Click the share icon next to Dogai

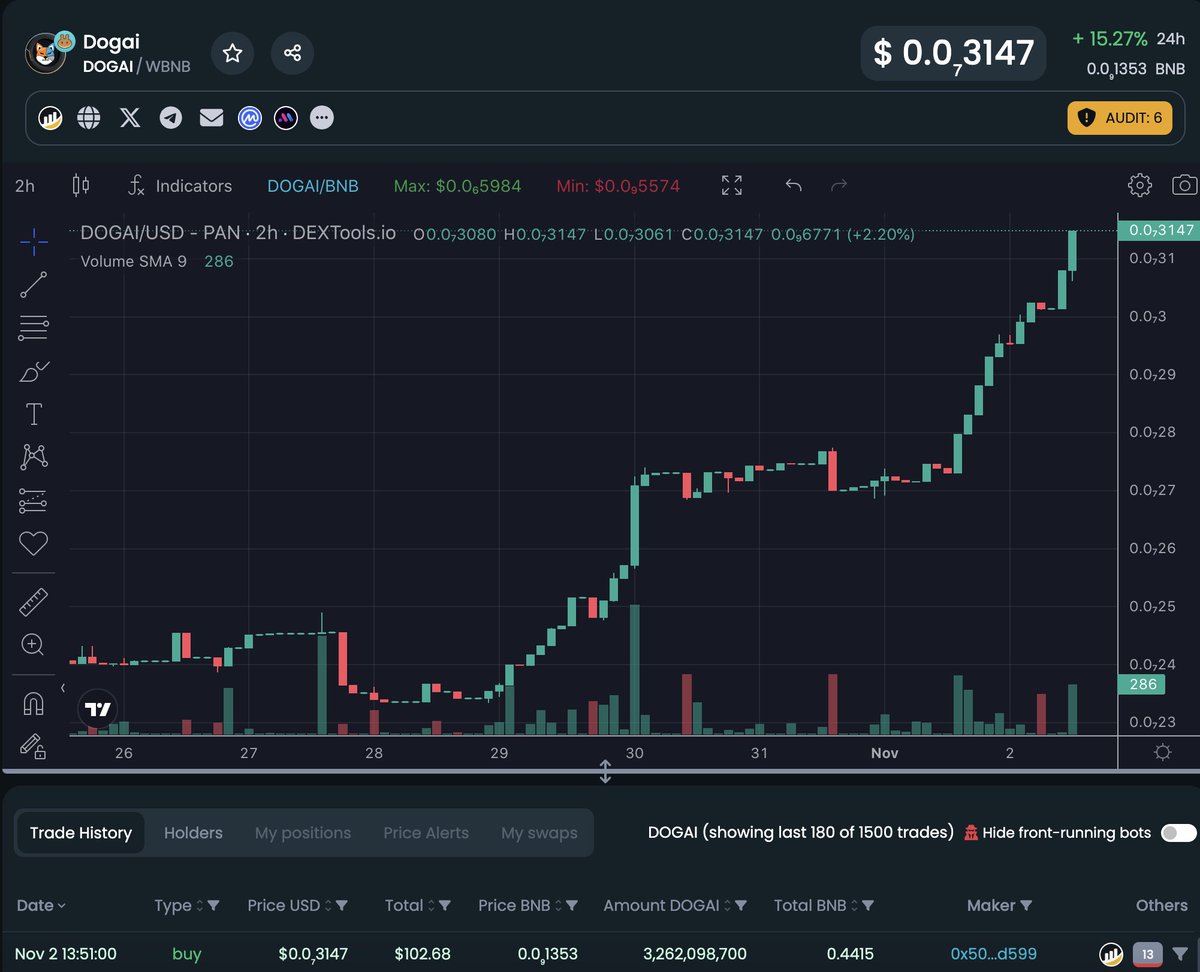pos(292,53)
